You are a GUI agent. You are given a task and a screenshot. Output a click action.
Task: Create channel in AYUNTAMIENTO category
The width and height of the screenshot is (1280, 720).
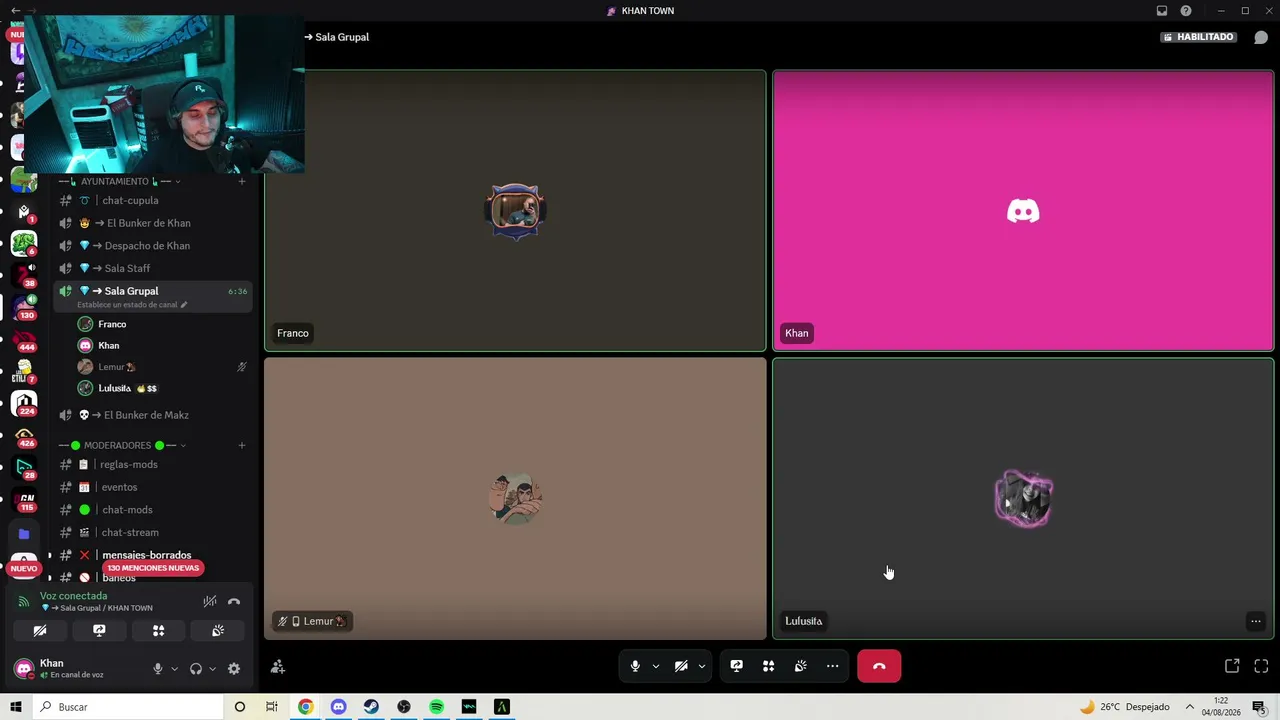(241, 181)
